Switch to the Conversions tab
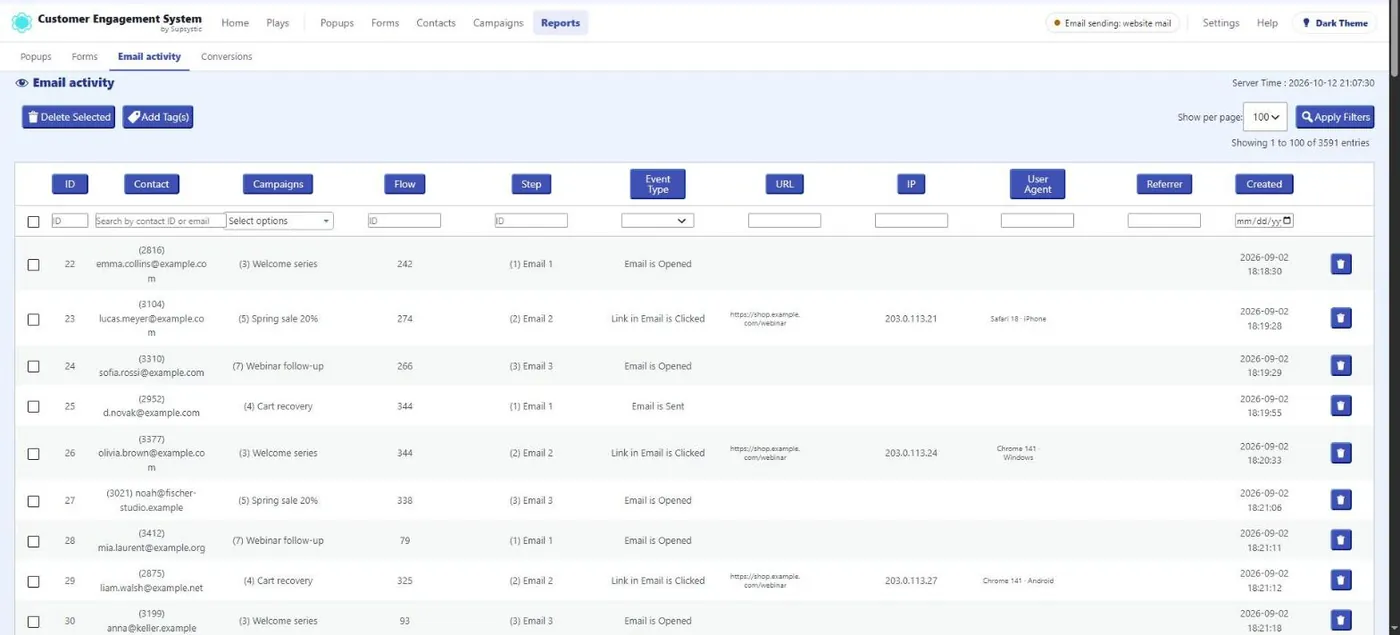This screenshot has height=635, width=1400. point(226,57)
